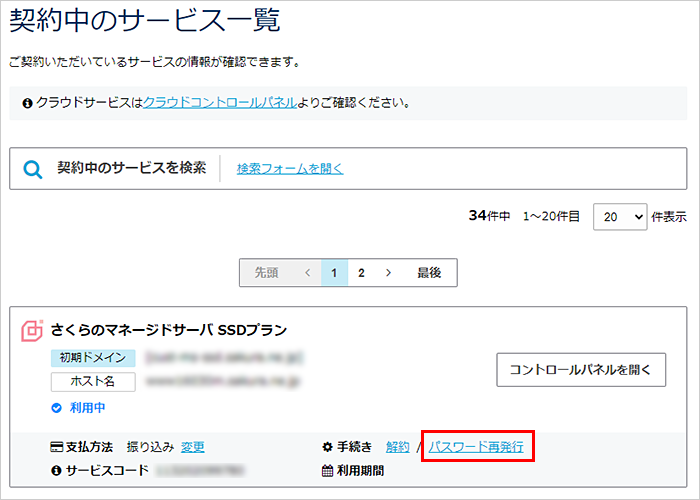Click the pink Sakura managed server logo
Screen dimensions: 700x500
[x=32, y=330]
